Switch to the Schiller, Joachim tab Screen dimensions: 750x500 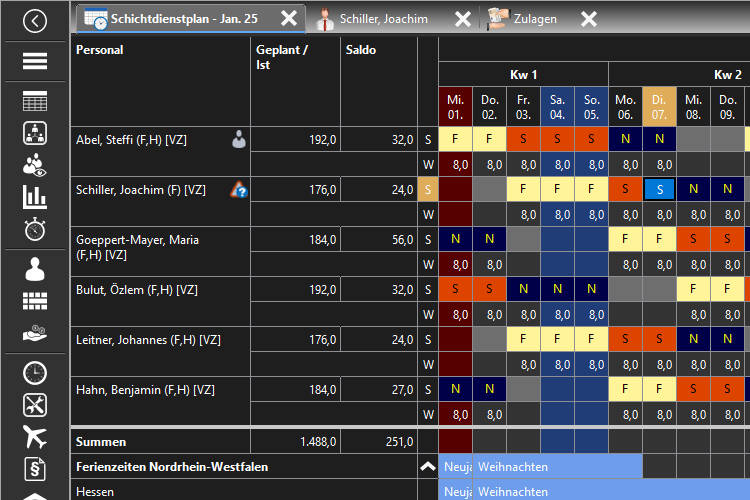tap(383, 19)
